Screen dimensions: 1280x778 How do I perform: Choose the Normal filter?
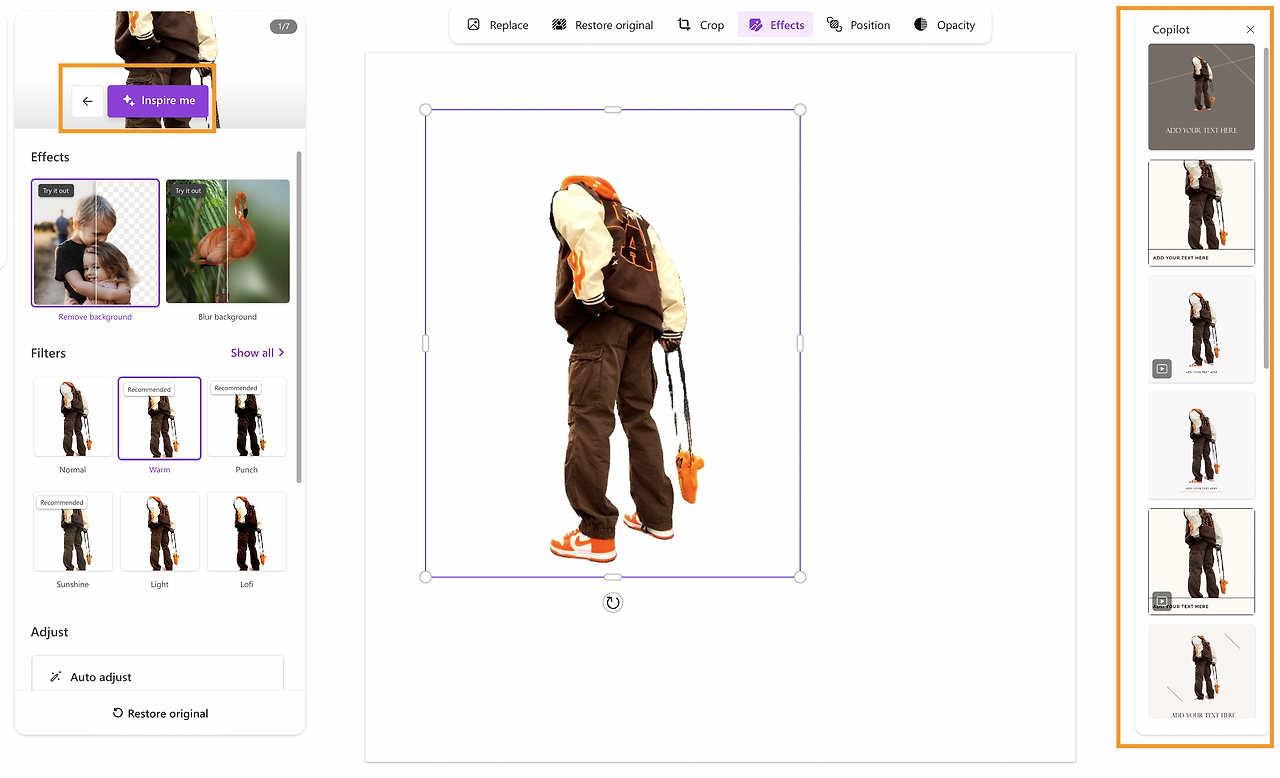(73, 417)
